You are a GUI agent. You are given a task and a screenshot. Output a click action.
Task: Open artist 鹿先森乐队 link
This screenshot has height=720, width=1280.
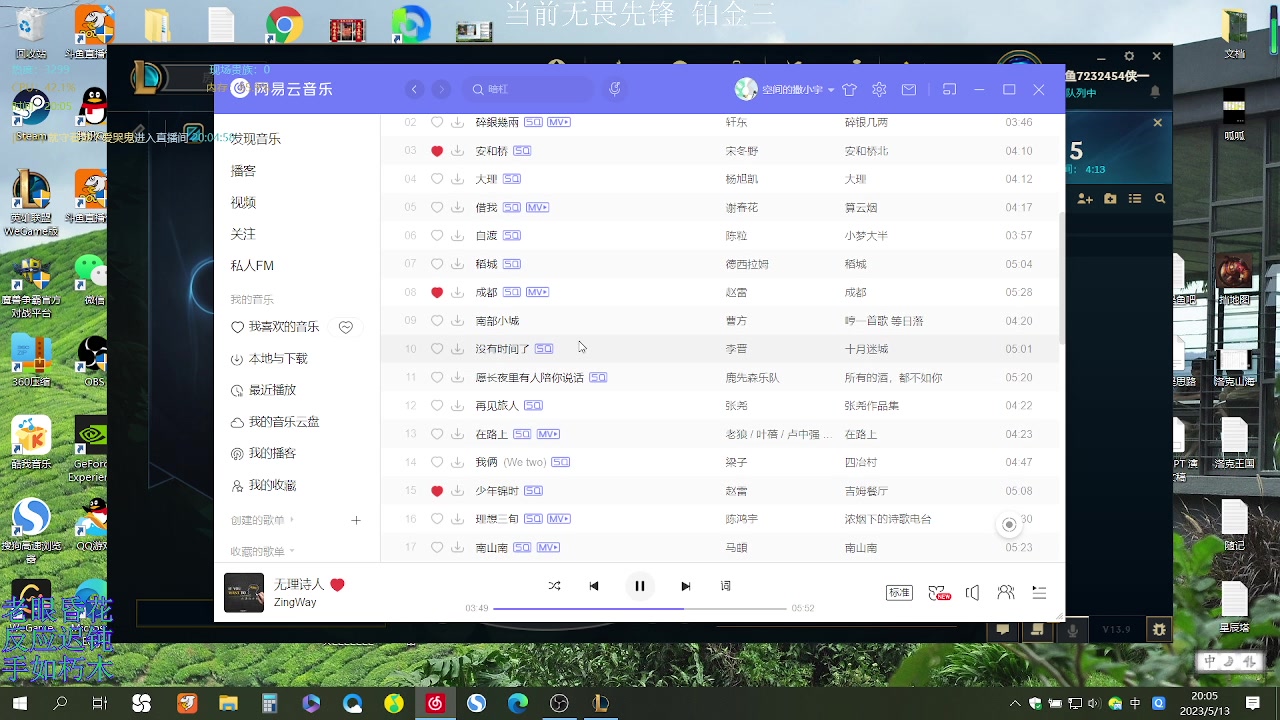point(753,378)
